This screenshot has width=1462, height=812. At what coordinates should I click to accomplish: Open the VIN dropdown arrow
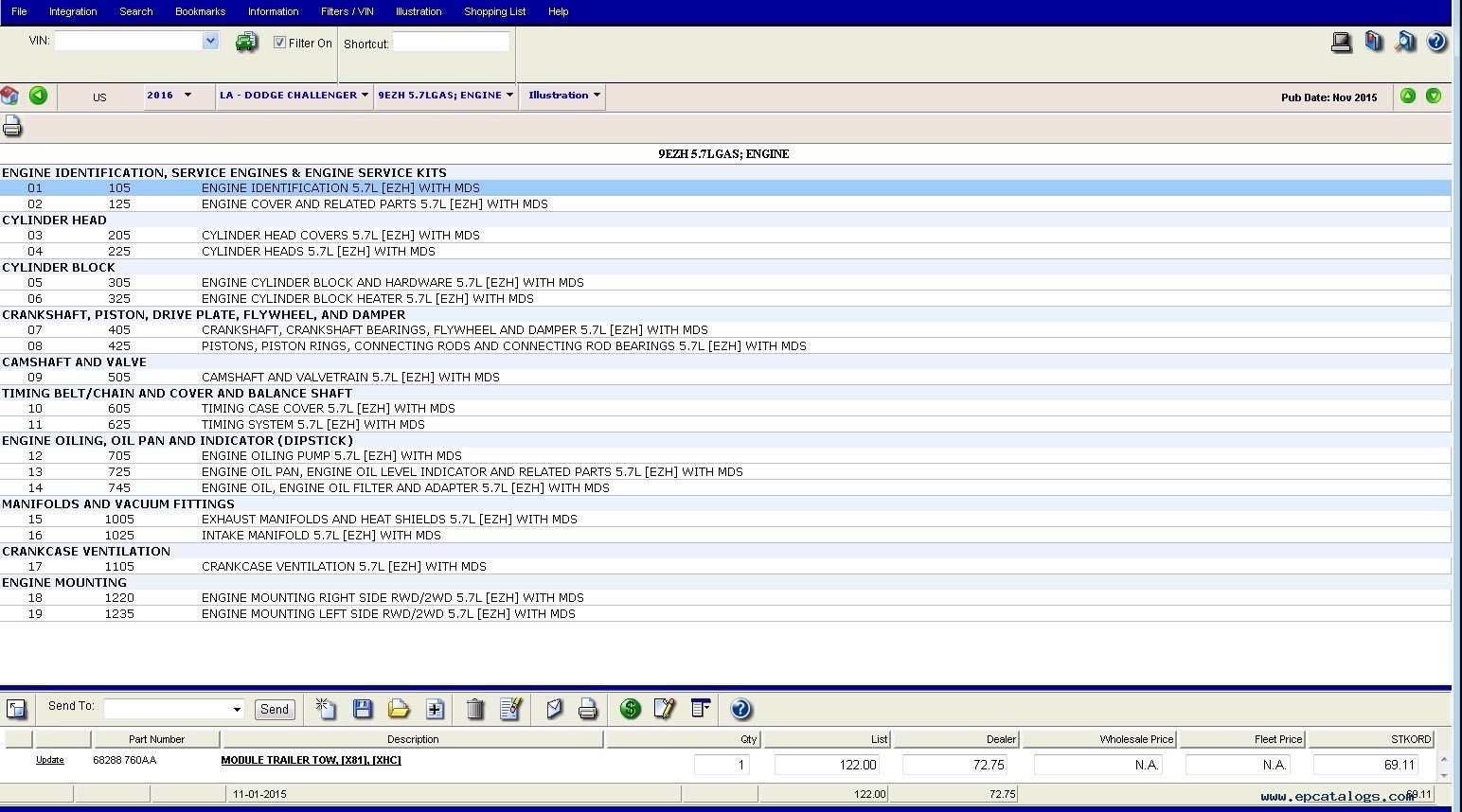tap(211, 41)
